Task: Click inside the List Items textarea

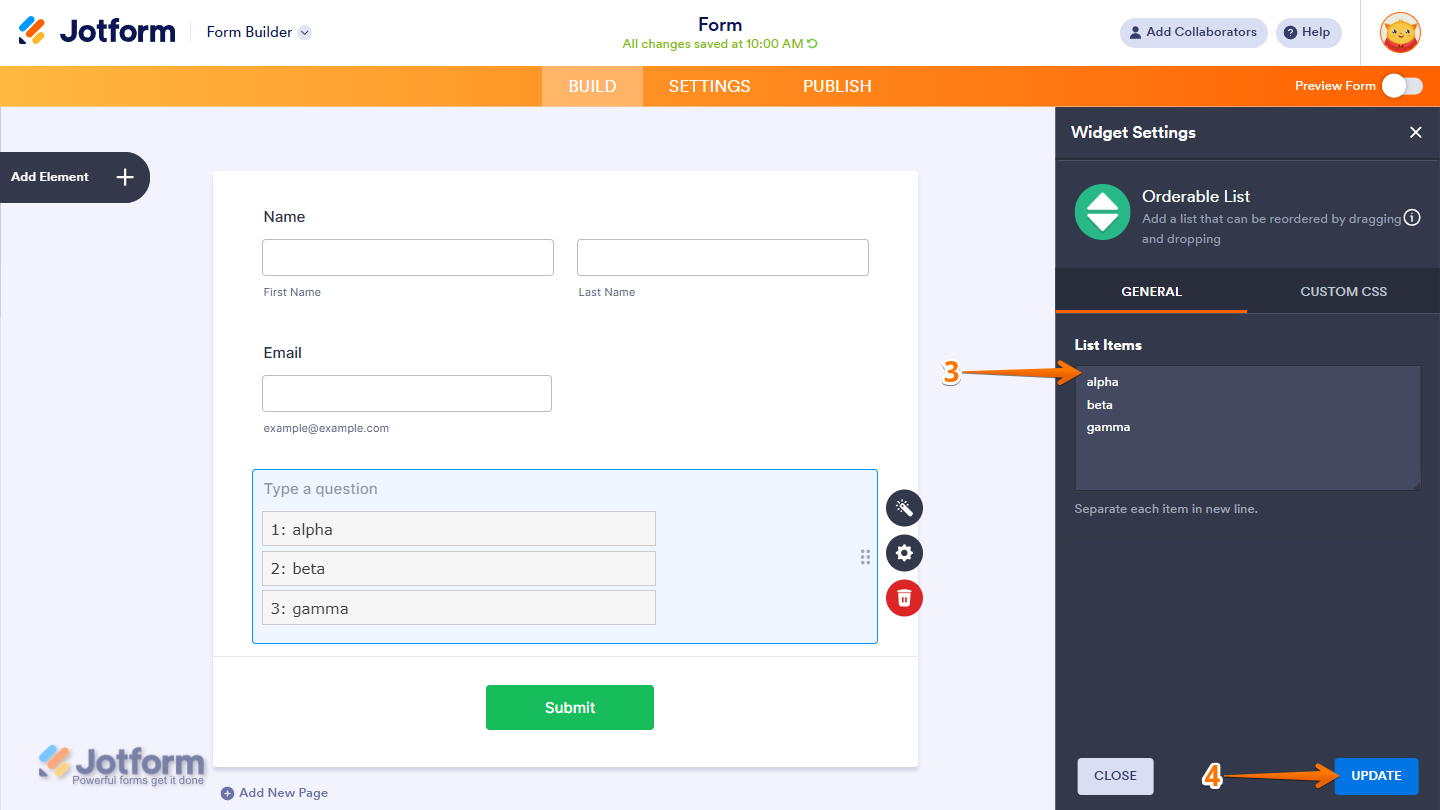Action: point(1247,428)
